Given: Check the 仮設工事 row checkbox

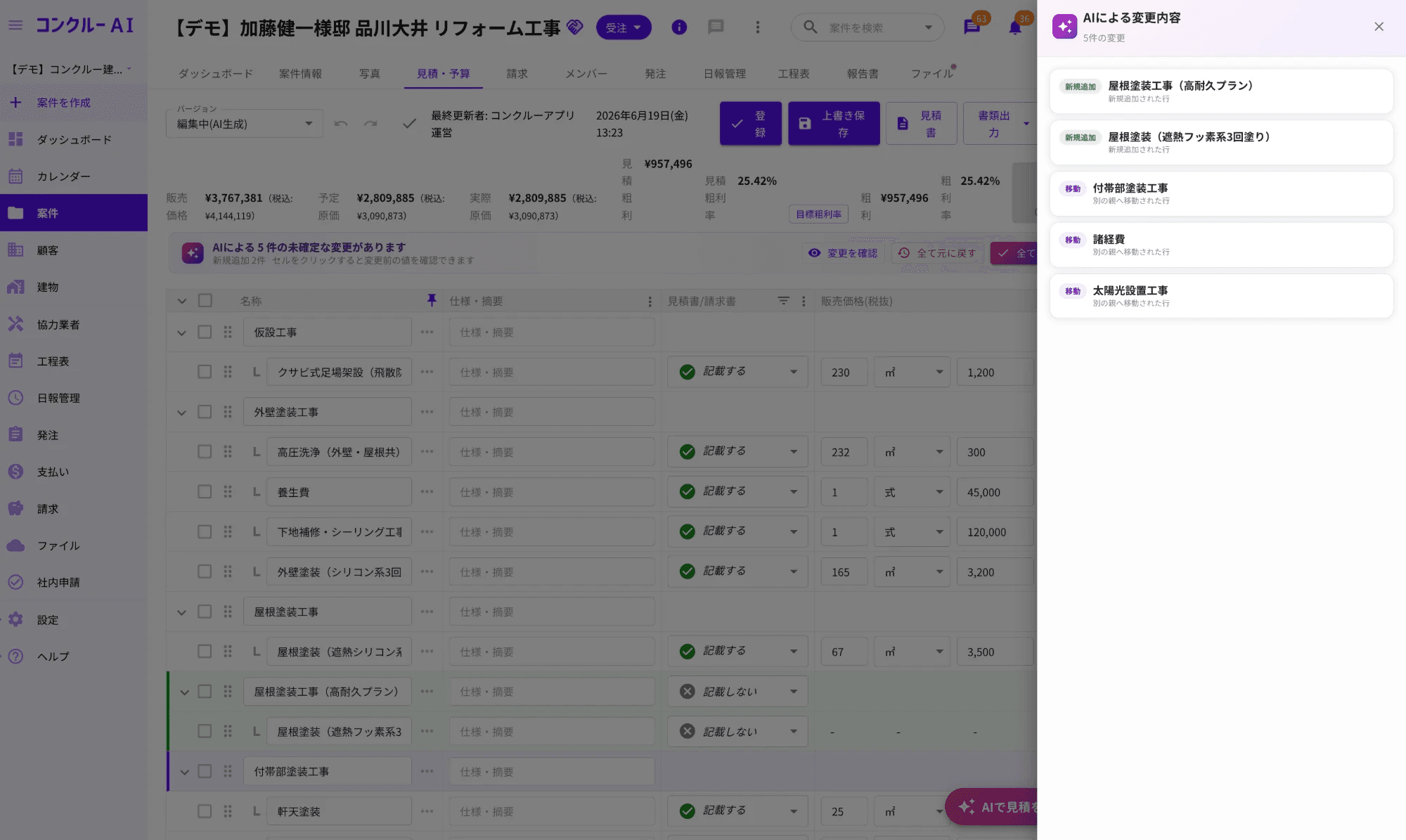Looking at the screenshot, I should (x=205, y=332).
